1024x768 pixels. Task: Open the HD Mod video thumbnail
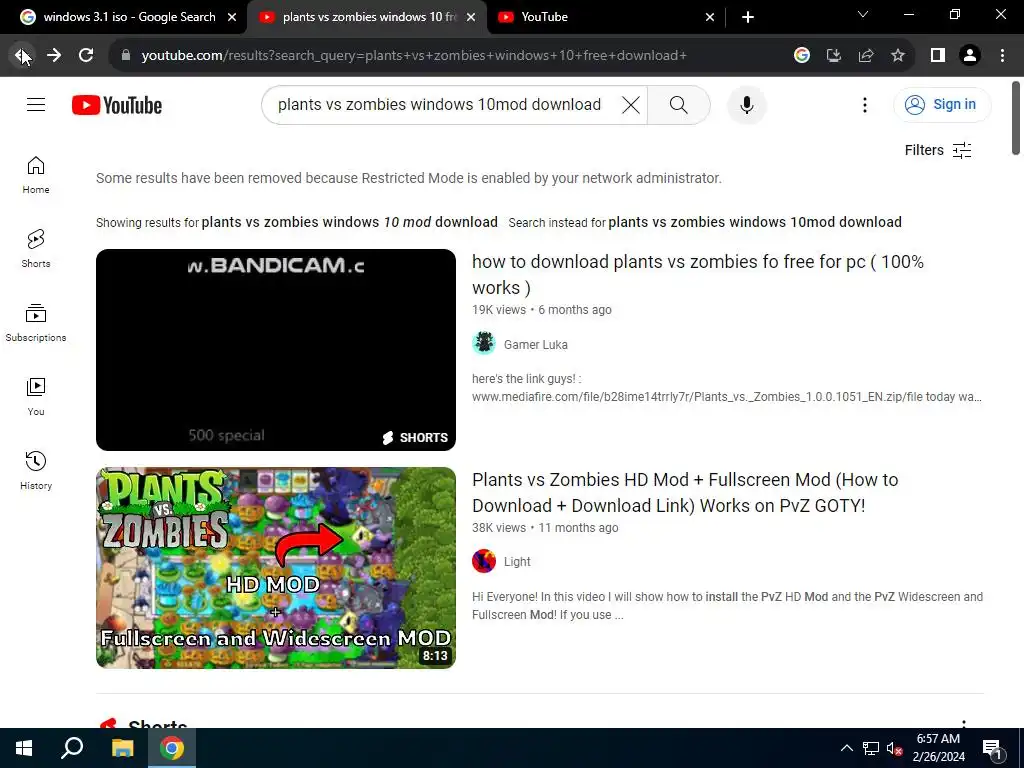coord(276,568)
